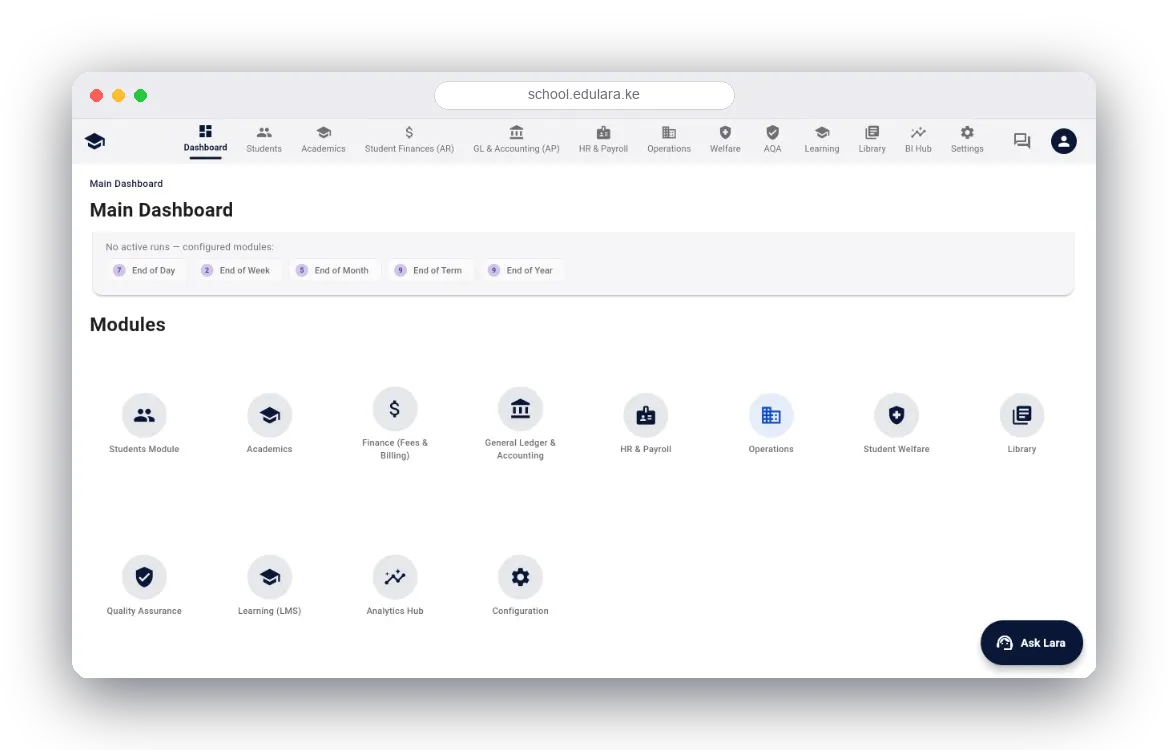1168x750 pixels.
Task: Open AQA in the top navigation
Action: tap(772, 139)
